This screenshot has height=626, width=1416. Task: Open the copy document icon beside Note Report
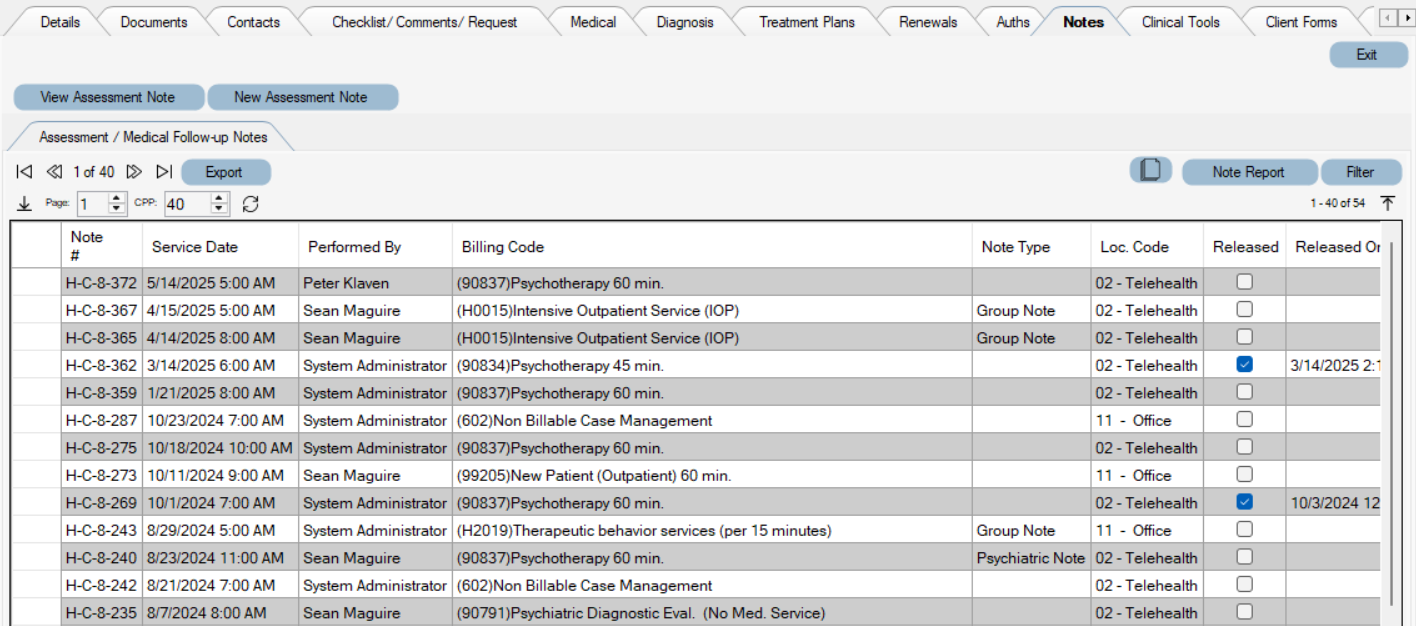pyautogui.click(x=1150, y=170)
